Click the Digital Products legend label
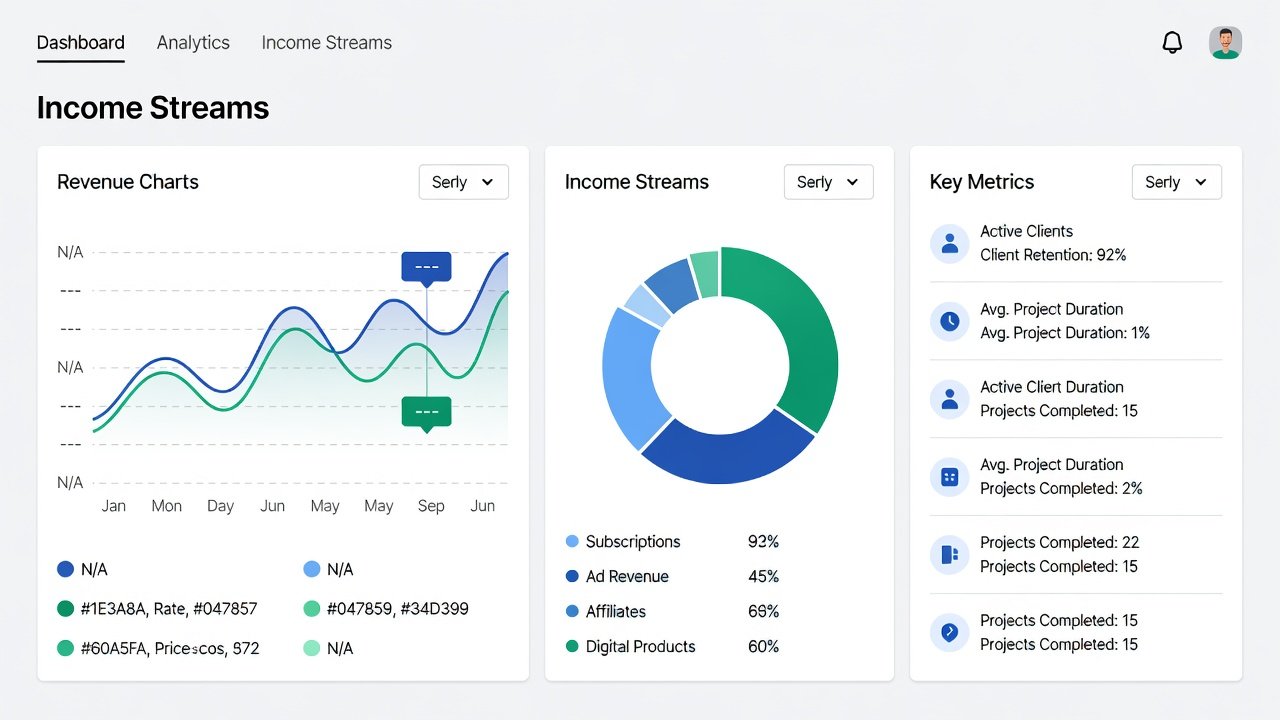Viewport: 1280px width, 720px height. click(640, 646)
